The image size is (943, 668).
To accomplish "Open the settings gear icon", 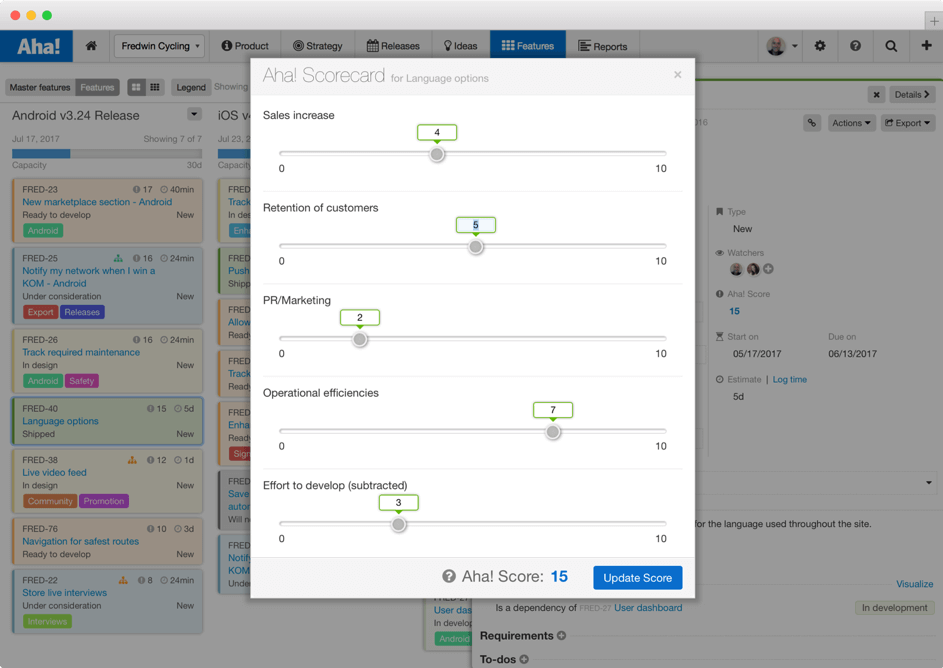I will (x=820, y=46).
